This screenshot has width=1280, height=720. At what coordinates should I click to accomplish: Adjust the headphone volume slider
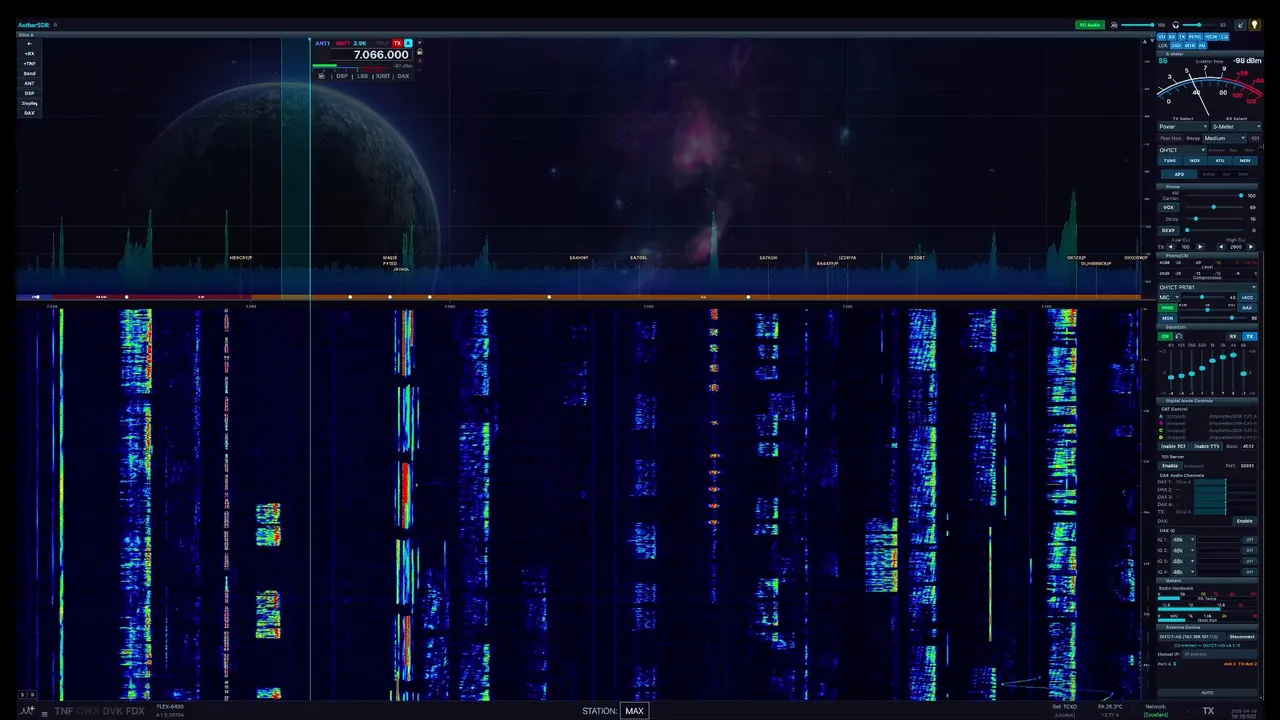1199,25
